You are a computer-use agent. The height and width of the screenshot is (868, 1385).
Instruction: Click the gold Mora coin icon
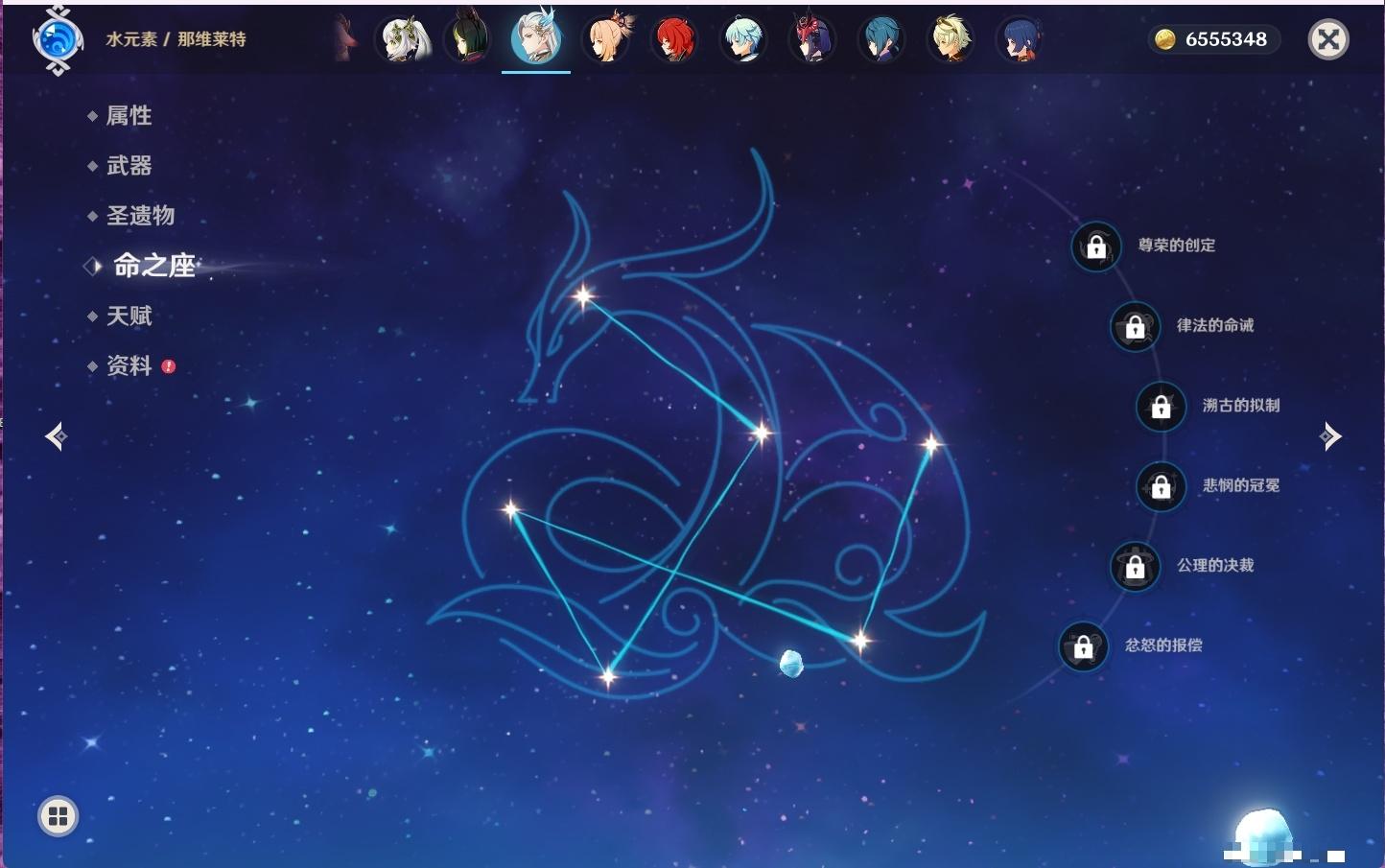[1164, 39]
